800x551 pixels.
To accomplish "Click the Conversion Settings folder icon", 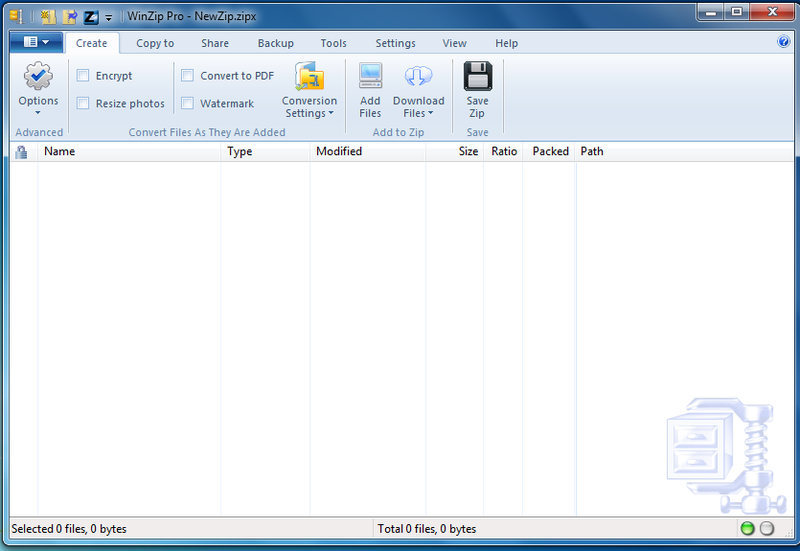I will 310,77.
